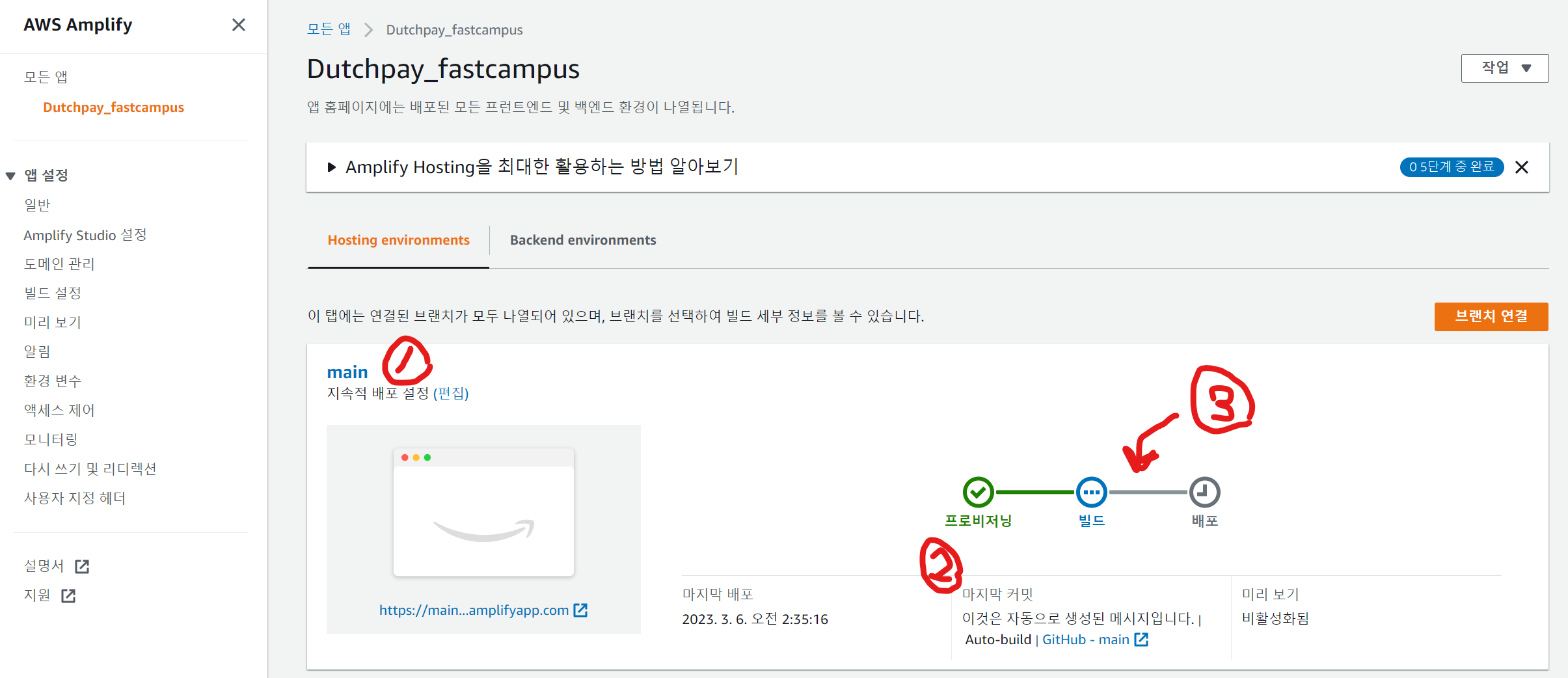The width and height of the screenshot is (1568, 678).
Task: Open 알림 settings
Action: point(37,351)
